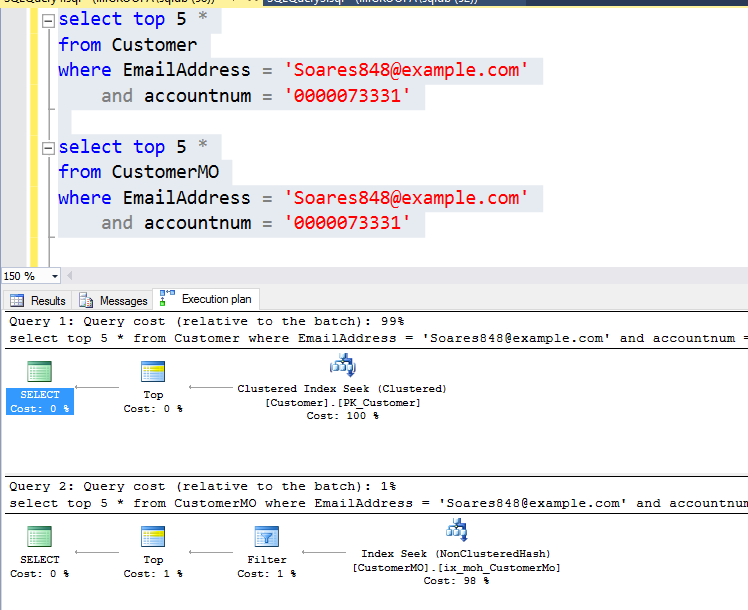Click the Top operator icon in Query 2

click(x=153, y=537)
